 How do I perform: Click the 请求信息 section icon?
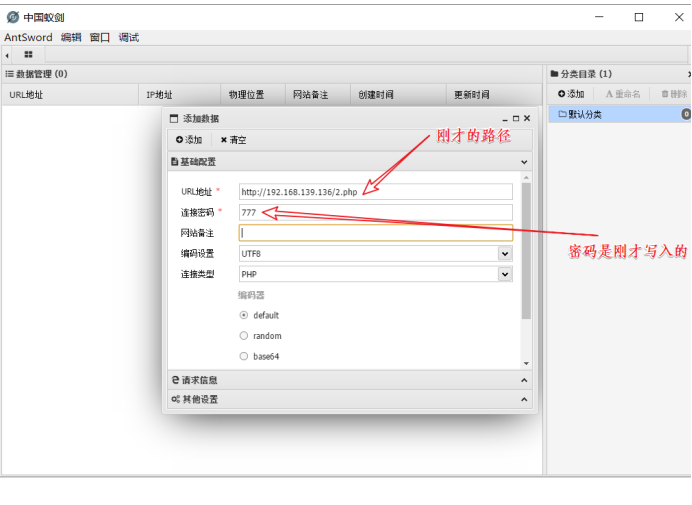point(175,380)
